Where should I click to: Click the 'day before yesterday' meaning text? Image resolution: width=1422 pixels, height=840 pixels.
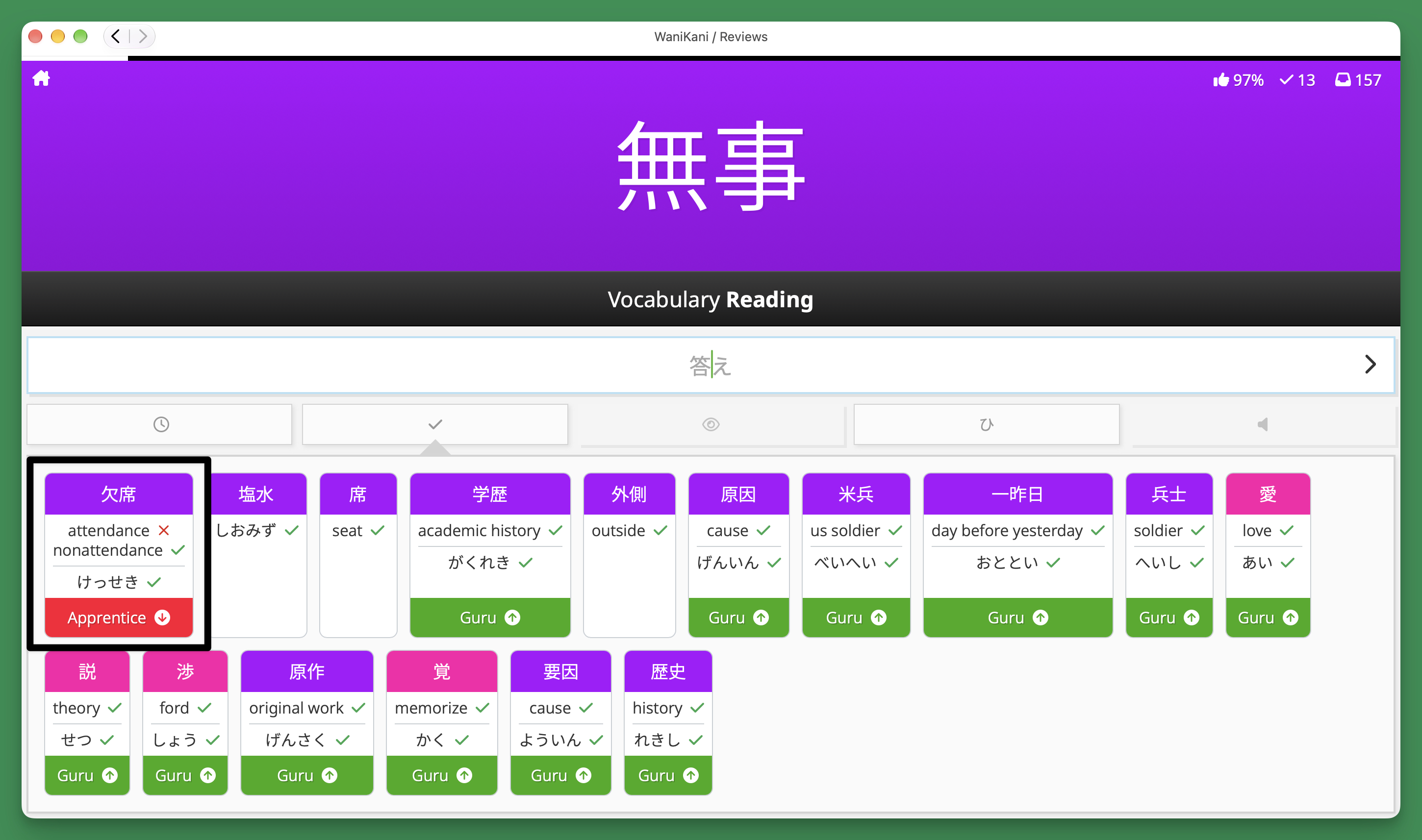[1007, 531]
